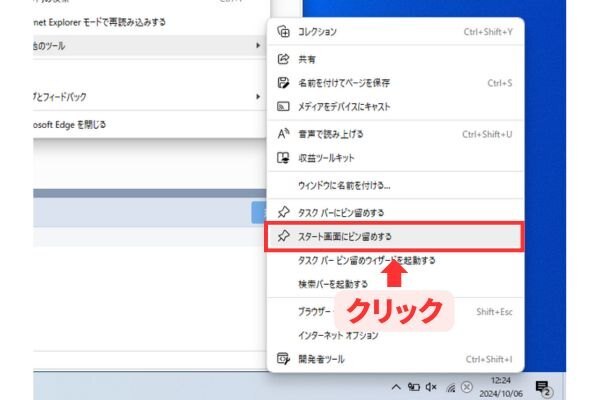The width and height of the screenshot is (600, 400).
Task: Select 共有 menu entry
Action: 395,59
